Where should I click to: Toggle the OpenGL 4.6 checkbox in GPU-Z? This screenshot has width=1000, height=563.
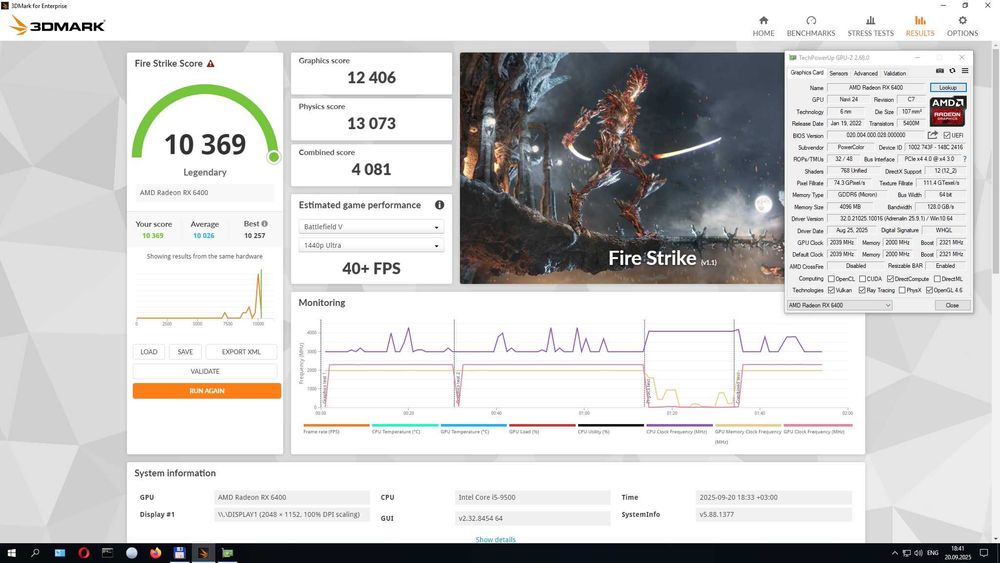click(930, 290)
